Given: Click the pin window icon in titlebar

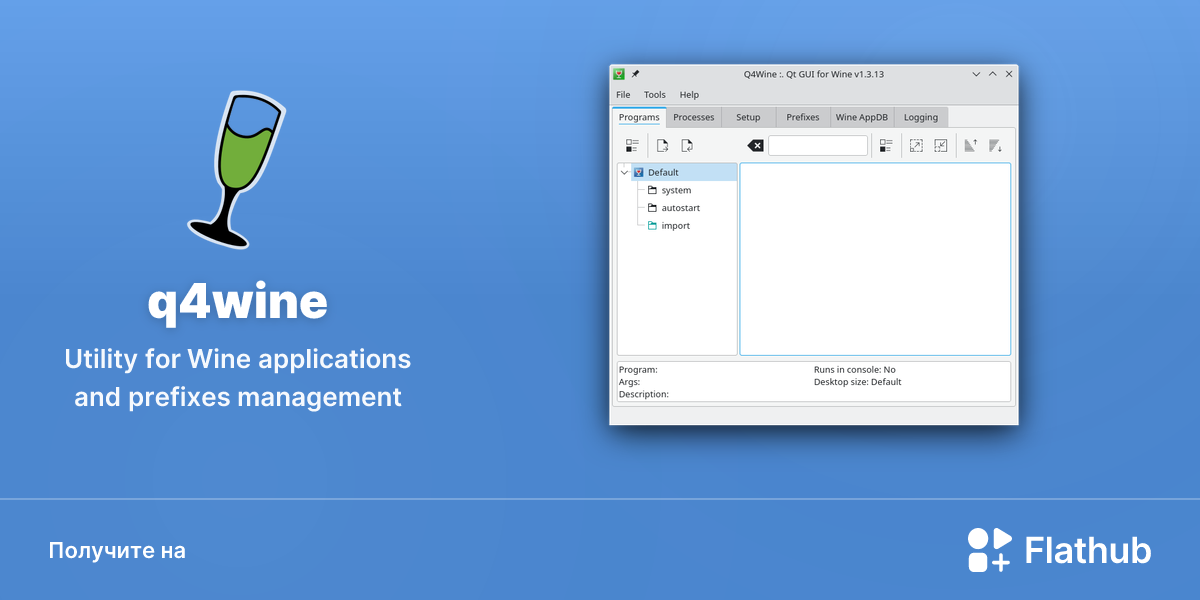Looking at the screenshot, I should (x=635, y=74).
